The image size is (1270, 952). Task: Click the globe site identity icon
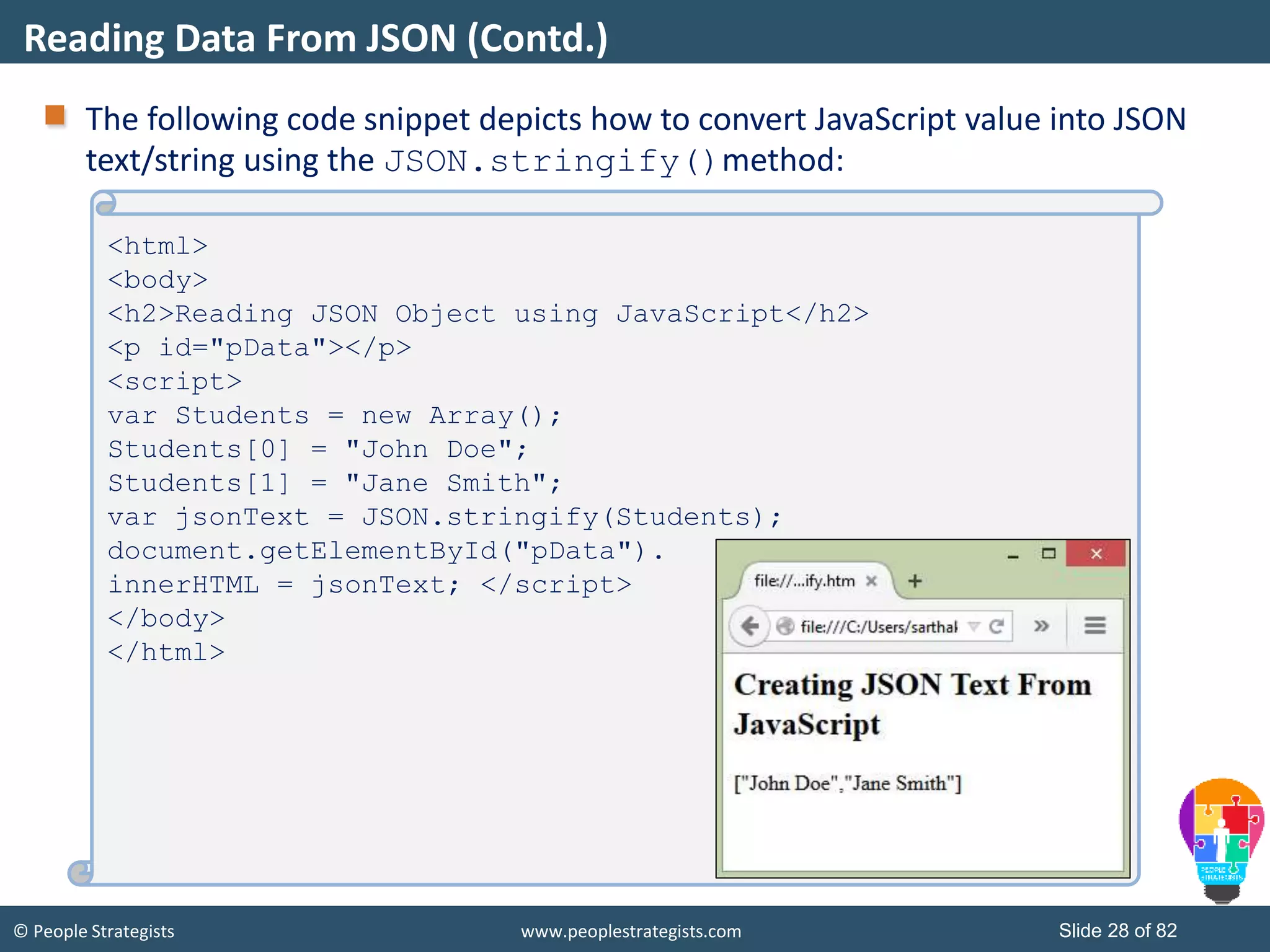click(x=785, y=627)
